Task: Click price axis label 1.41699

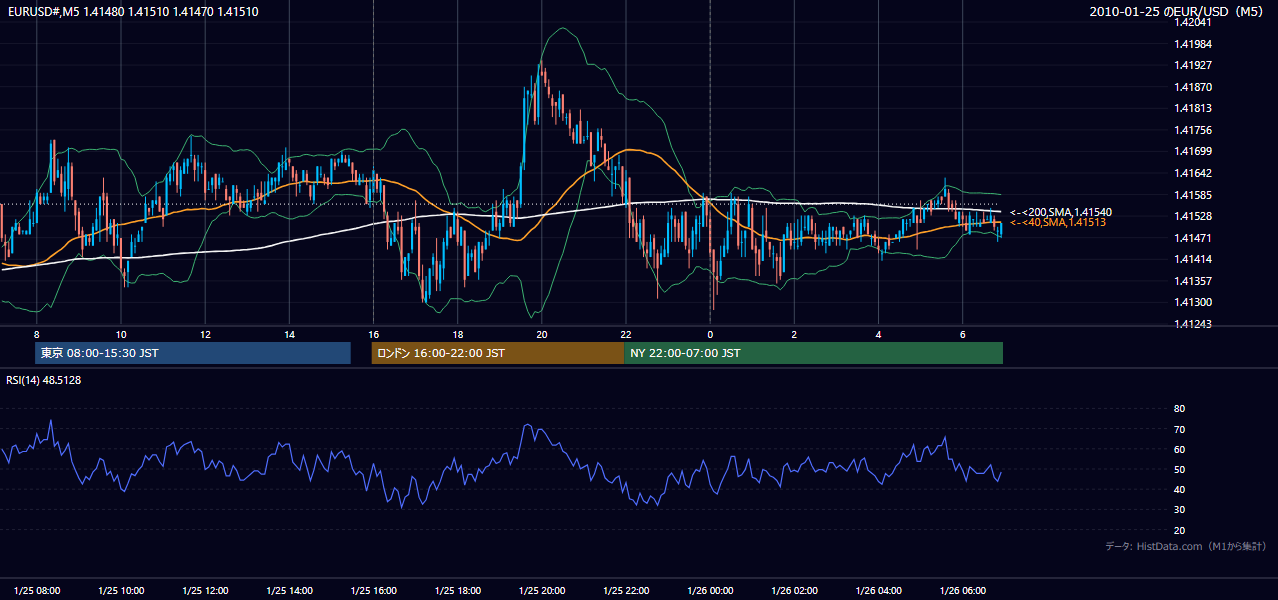Action: click(x=1191, y=151)
